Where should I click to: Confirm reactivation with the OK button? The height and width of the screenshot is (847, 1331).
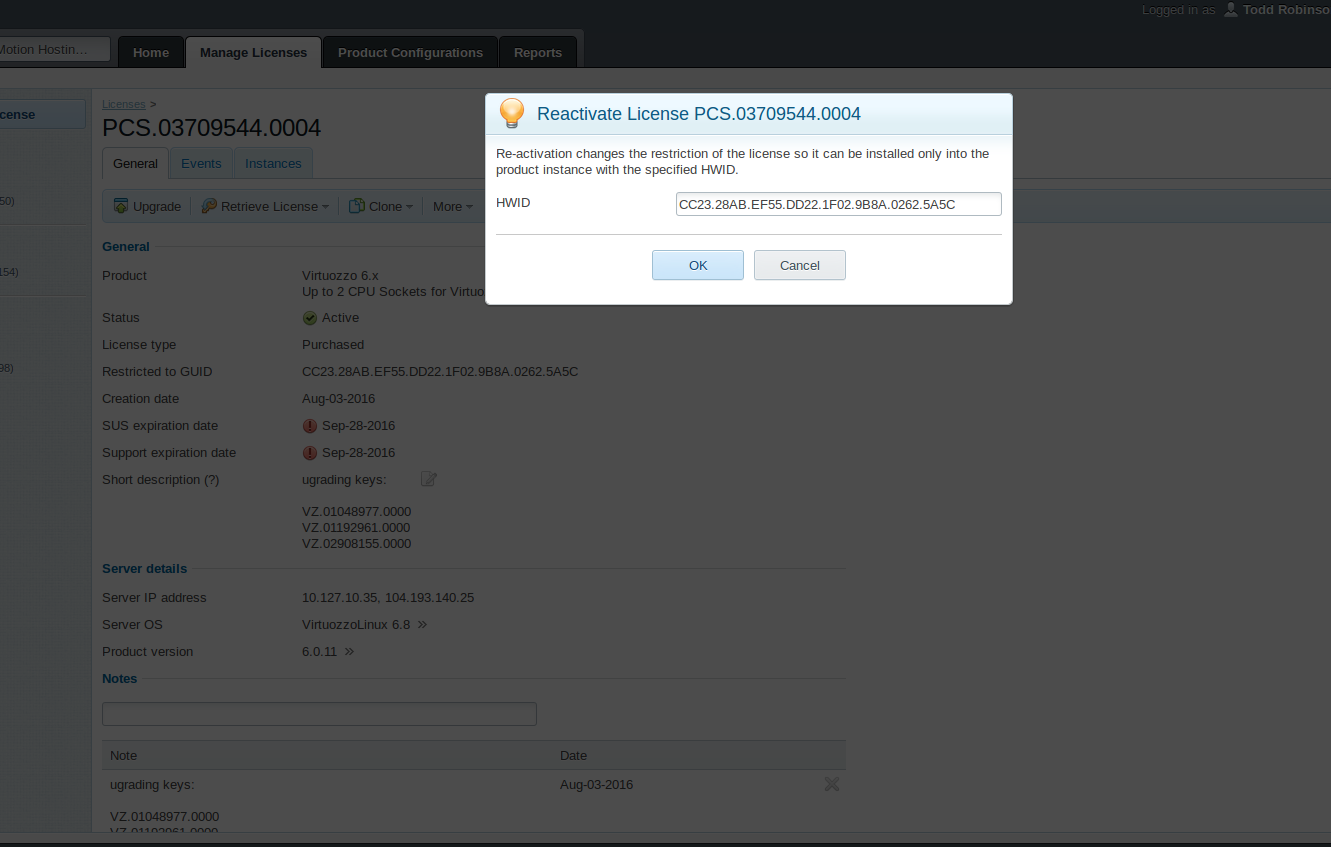pyautogui.click(x=697, y=265)
